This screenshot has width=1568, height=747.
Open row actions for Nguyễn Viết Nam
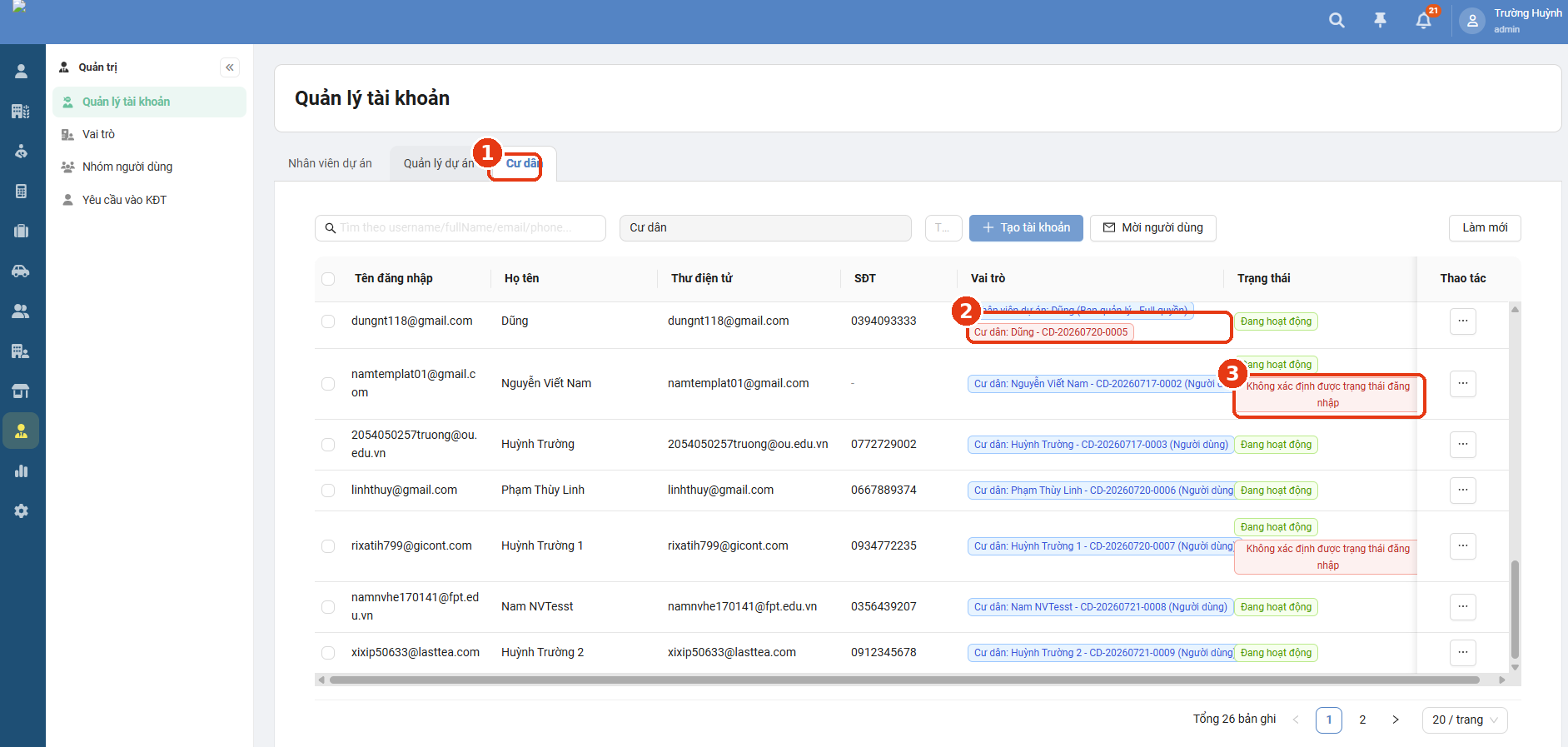click(1463, 384)
